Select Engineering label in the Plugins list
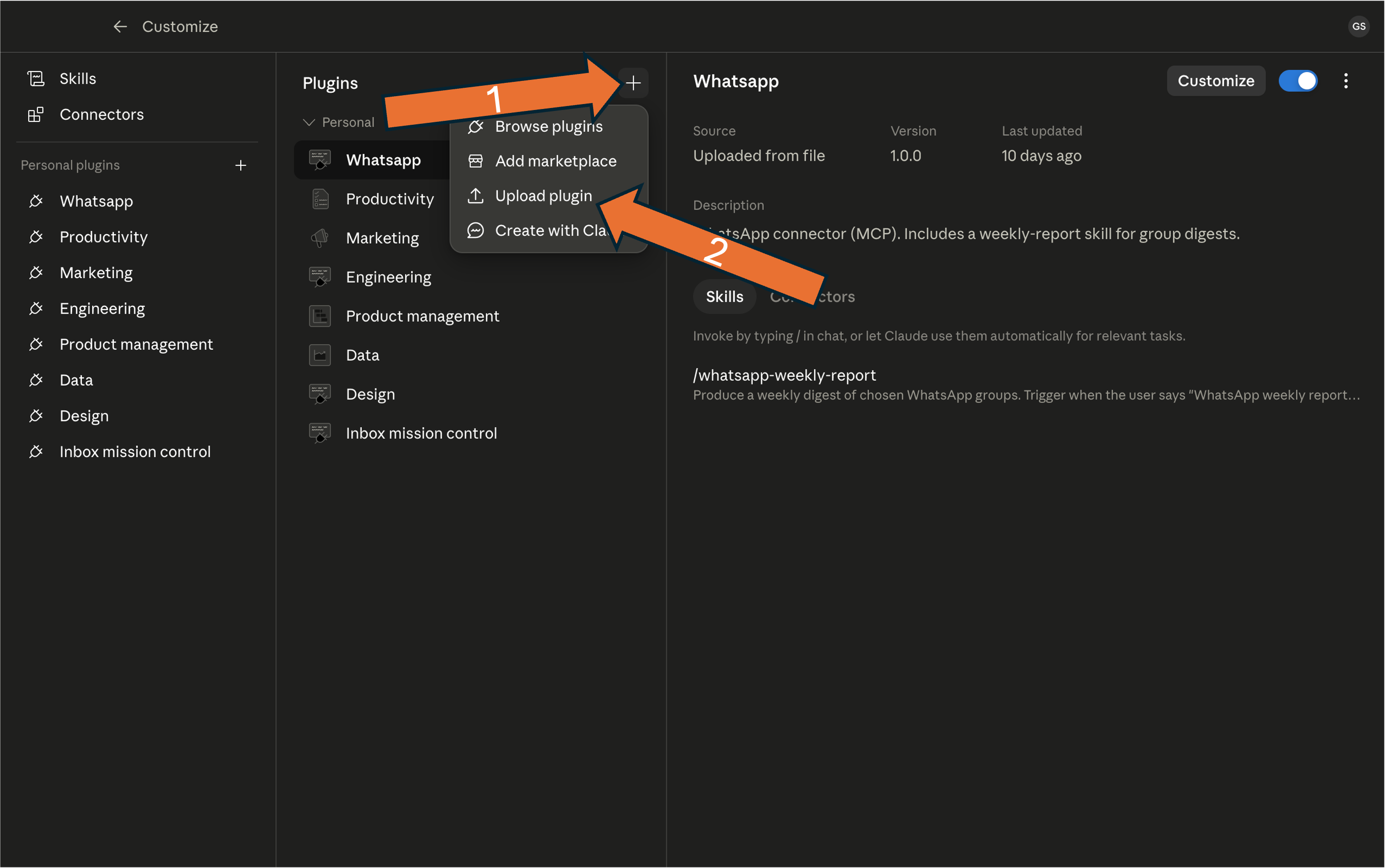The height and width of the screenshot is (868, 1386). click(388, 277)
